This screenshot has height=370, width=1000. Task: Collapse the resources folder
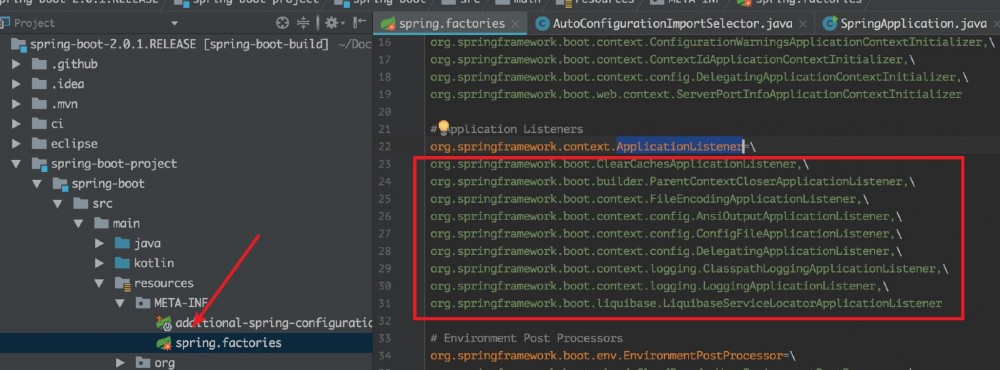(x=99, y=283)
